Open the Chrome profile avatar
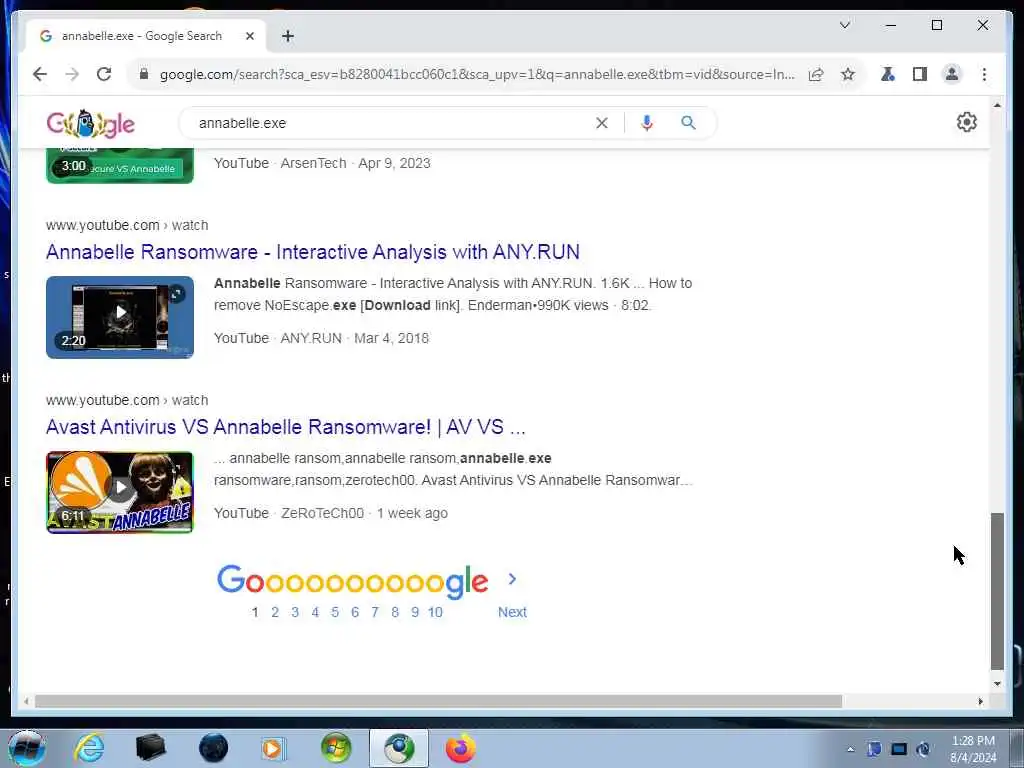Viewport: 1024px width, 768px height. click(x=952, y=74)
